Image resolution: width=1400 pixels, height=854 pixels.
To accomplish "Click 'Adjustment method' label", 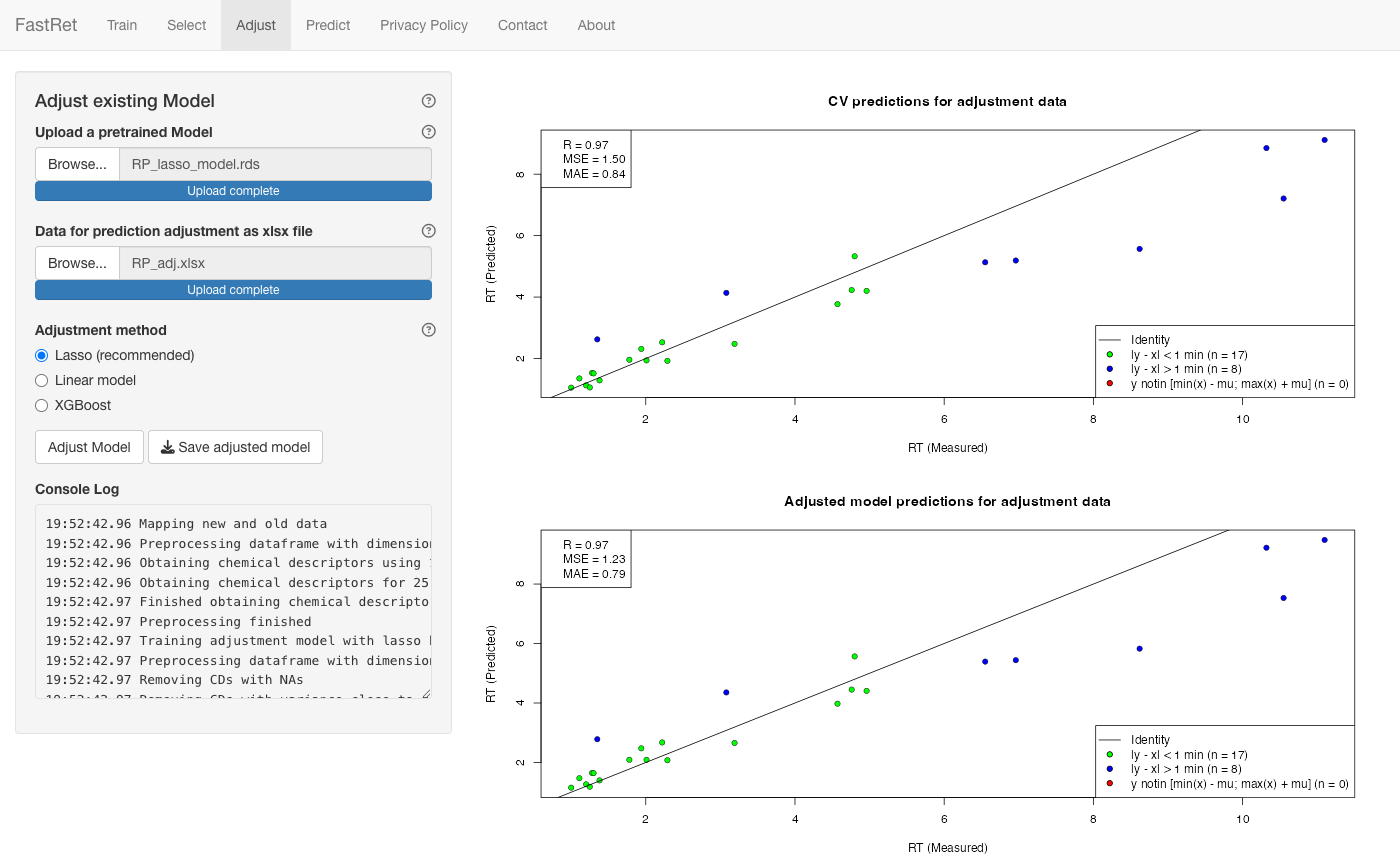I will [101, 330].
